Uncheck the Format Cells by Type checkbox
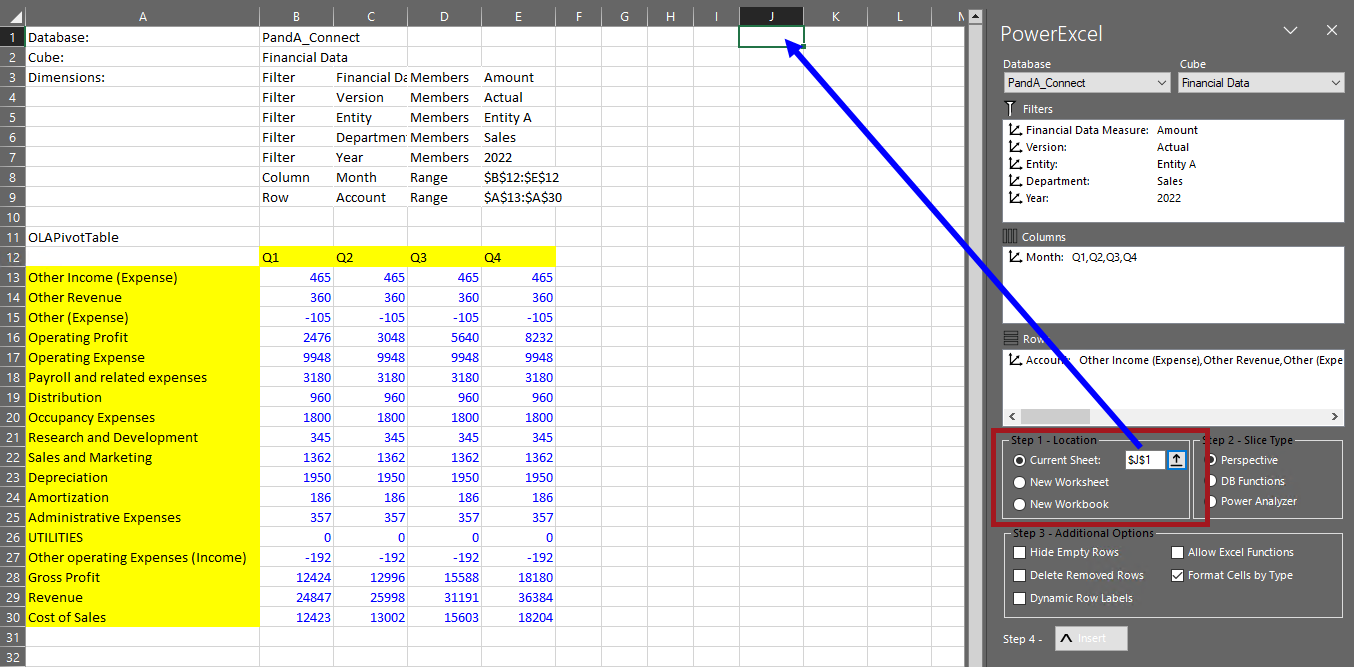Viewport: 1354px width, 667px height. [x=1178, y=575]
